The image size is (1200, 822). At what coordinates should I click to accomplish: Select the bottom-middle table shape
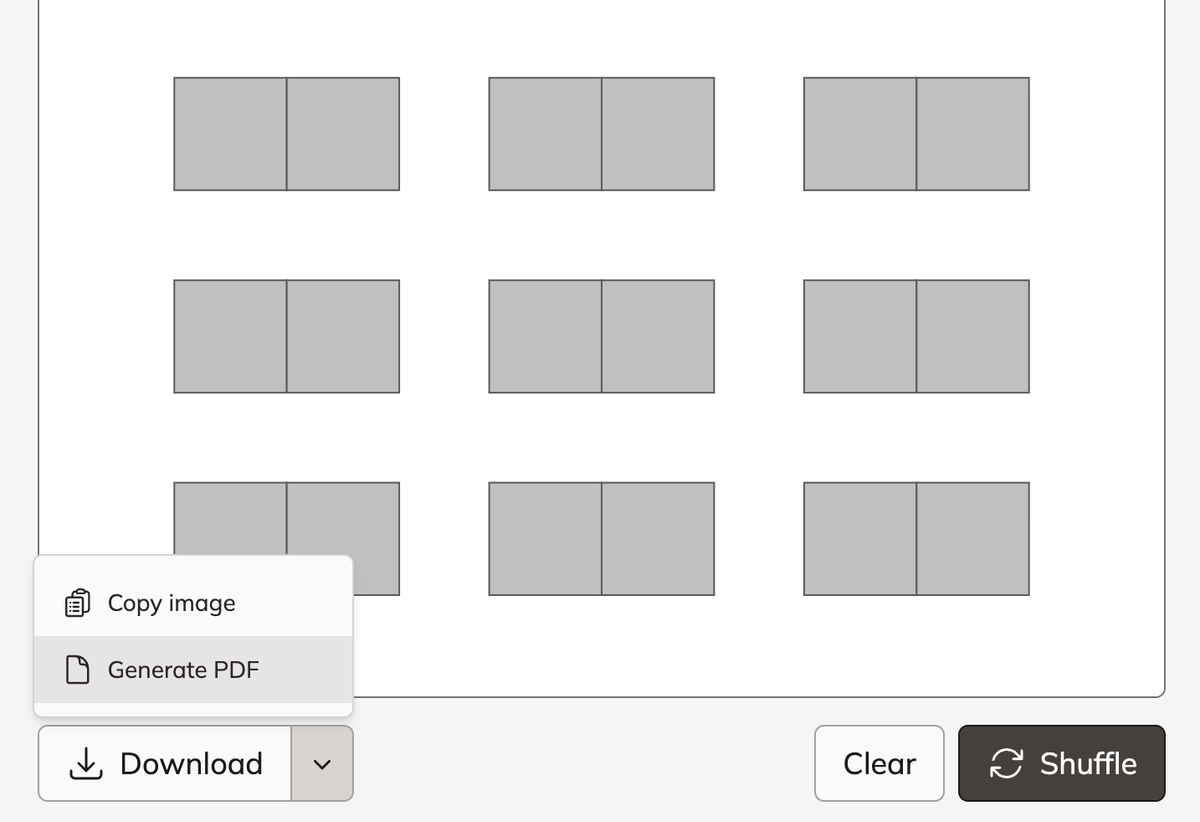(601, 538)
